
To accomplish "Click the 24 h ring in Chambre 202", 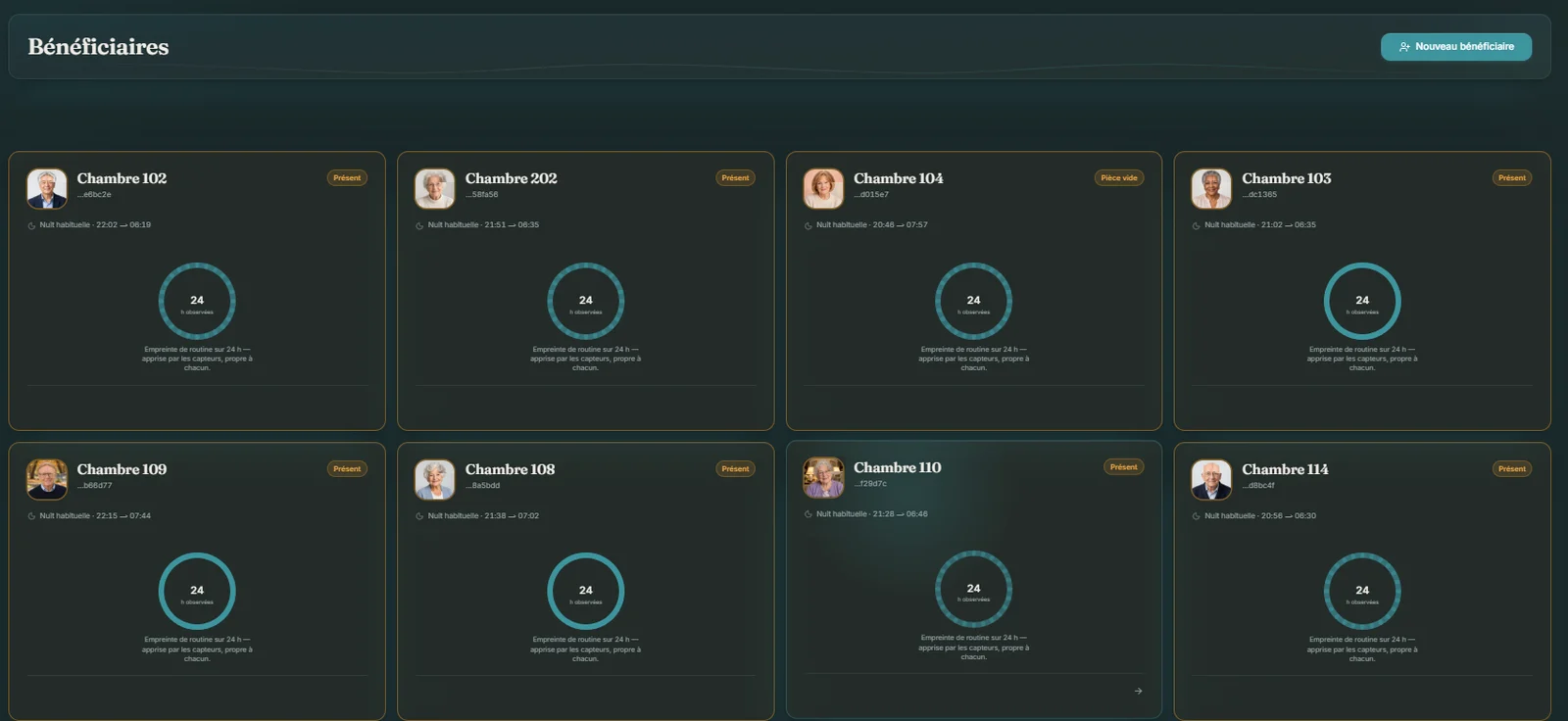I will (x=586, y=301).
